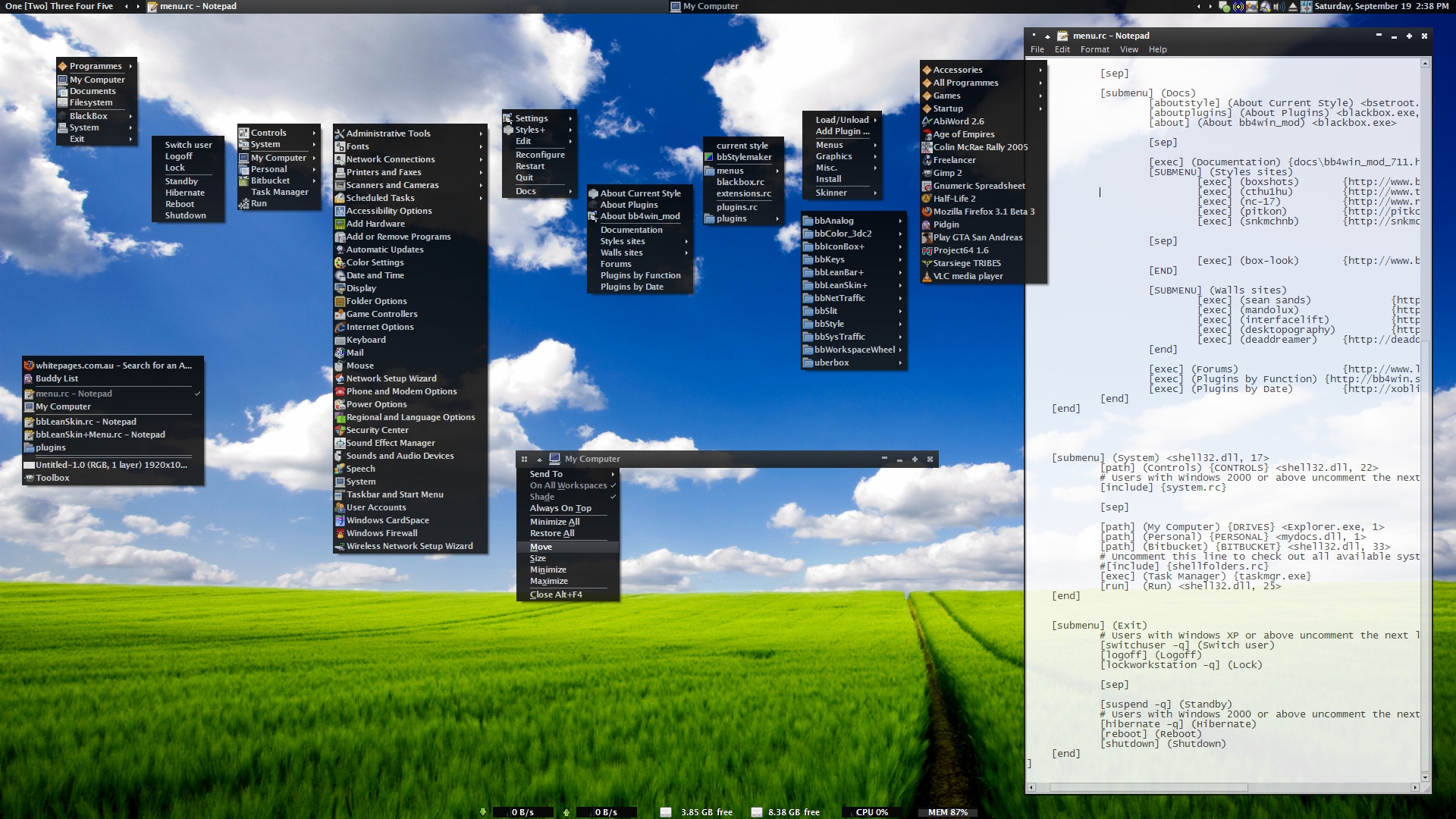Viewport: 1456px width, 819px height.
Task: Toggle Shade option in window menu
Action: [542, 497]
